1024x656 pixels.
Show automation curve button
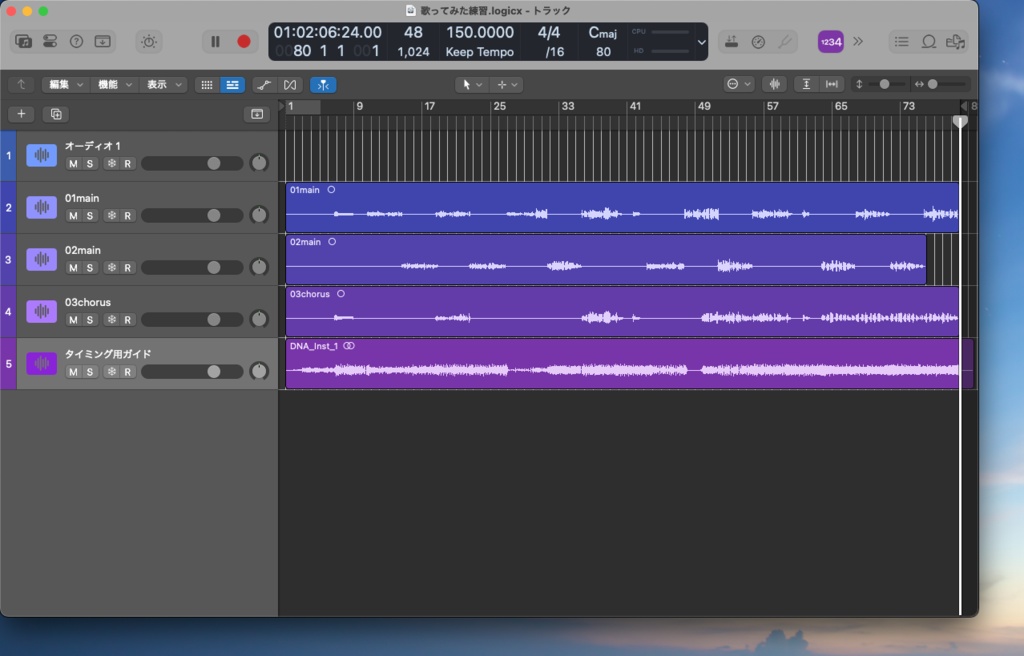(264, 84)
